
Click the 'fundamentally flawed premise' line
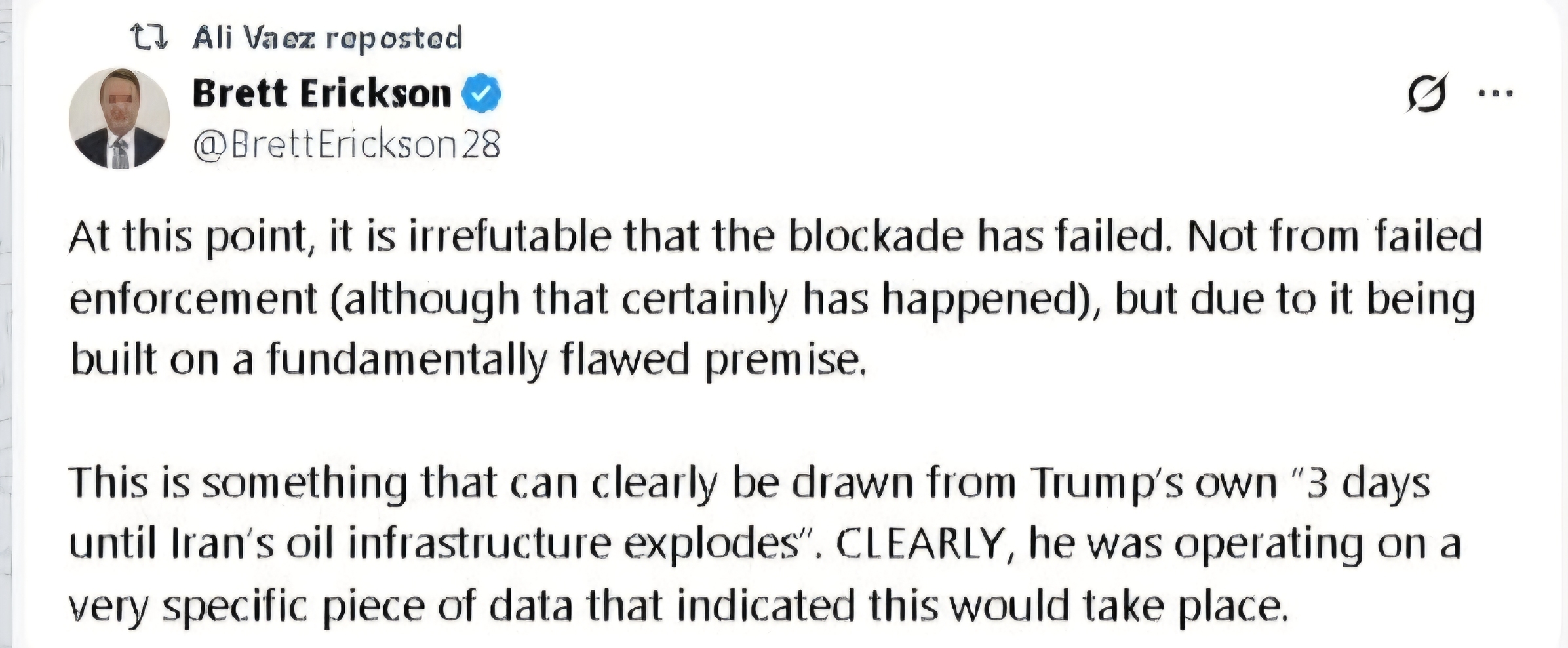click(469, 361)
